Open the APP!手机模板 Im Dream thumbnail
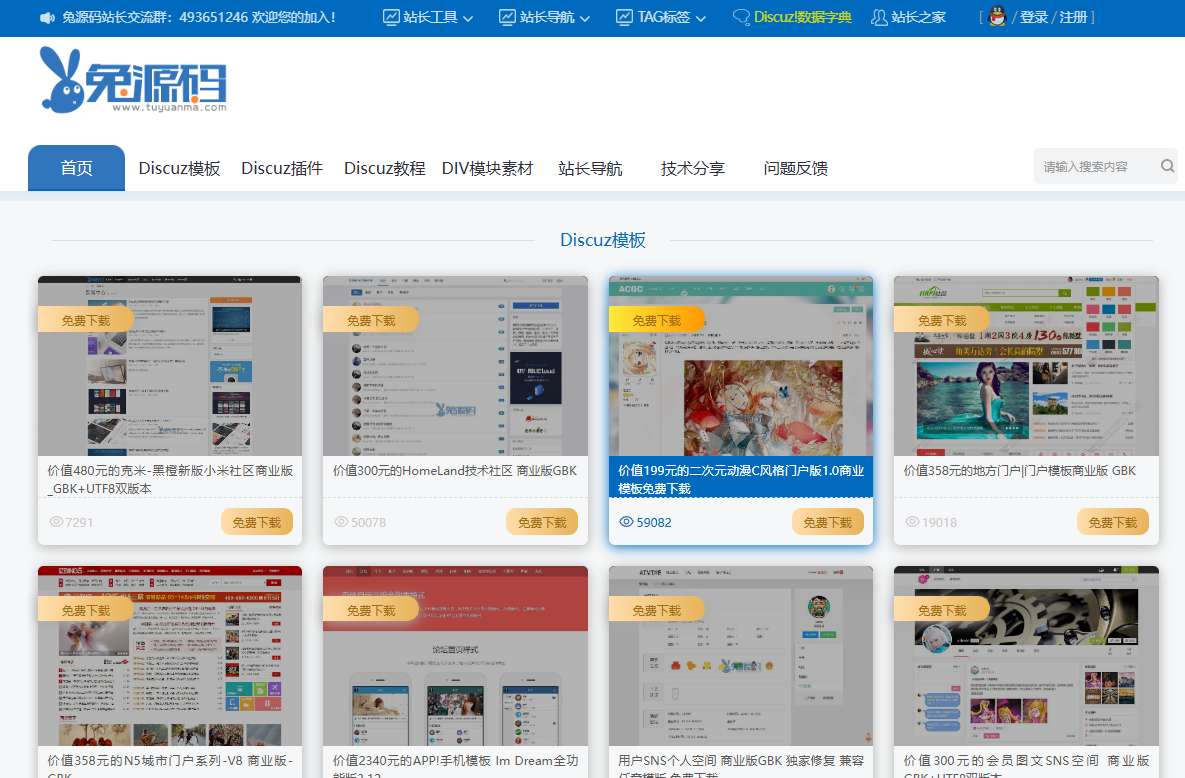 pyautogui.click(x=455, y=656)
